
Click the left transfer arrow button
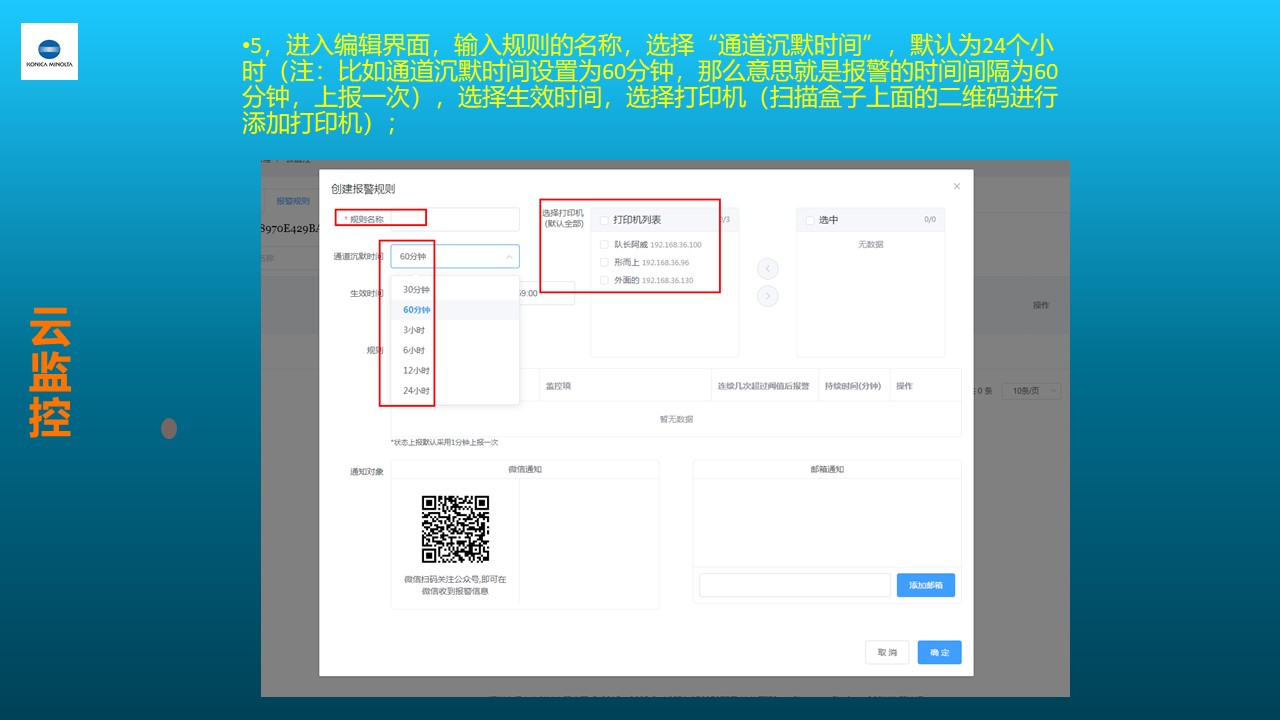[767, 268]
